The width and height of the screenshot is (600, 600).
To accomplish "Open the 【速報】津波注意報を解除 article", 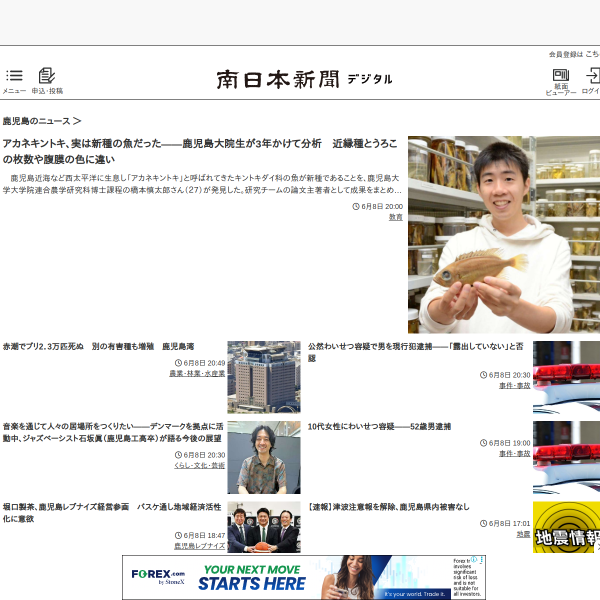I will (x=388, y=507).
